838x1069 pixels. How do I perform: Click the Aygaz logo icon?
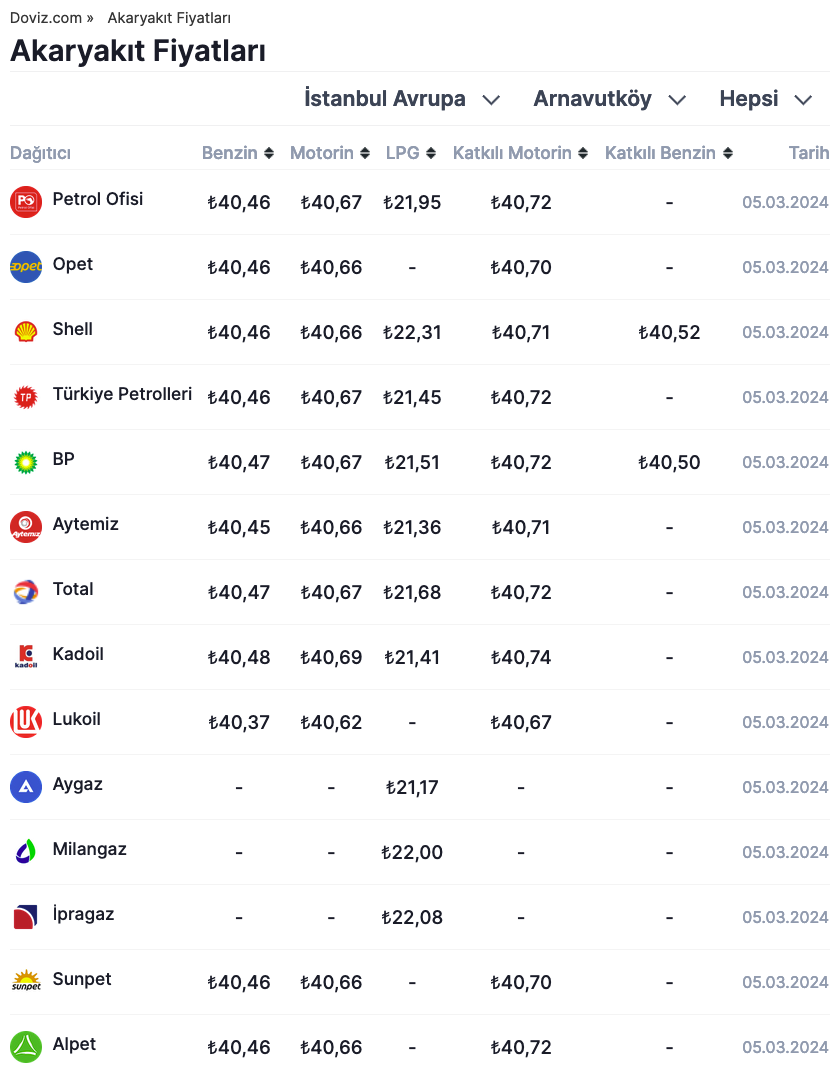point(26,787)
